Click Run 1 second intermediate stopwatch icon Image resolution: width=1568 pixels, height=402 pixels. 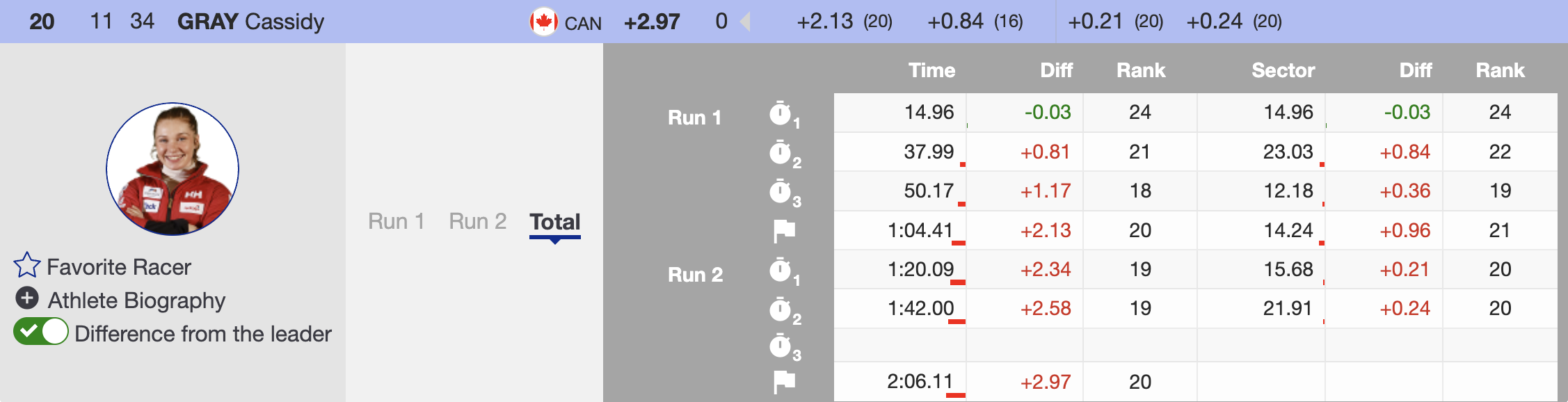(781, 153)
